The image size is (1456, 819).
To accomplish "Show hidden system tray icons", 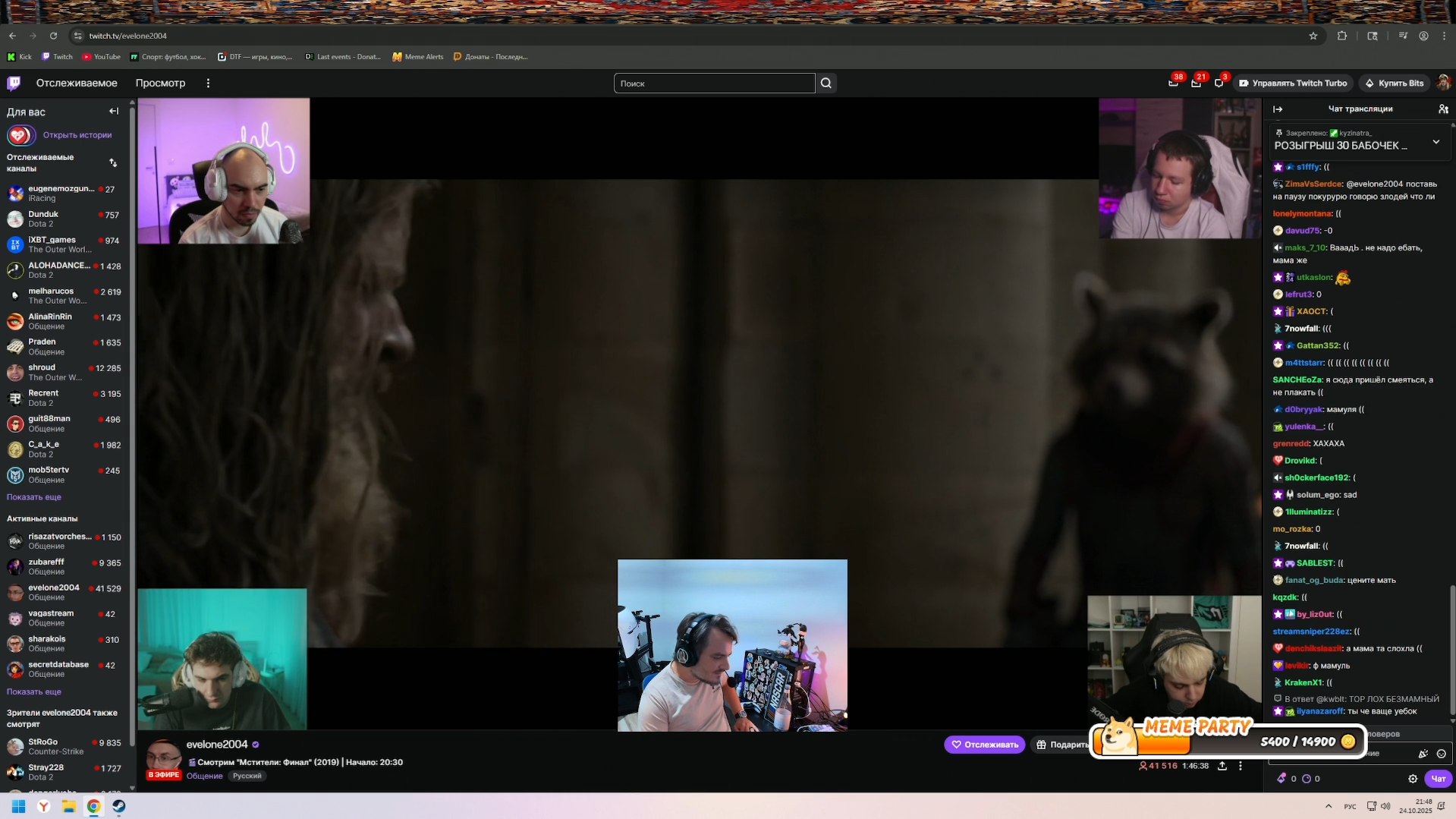I will pos(1328,806).
